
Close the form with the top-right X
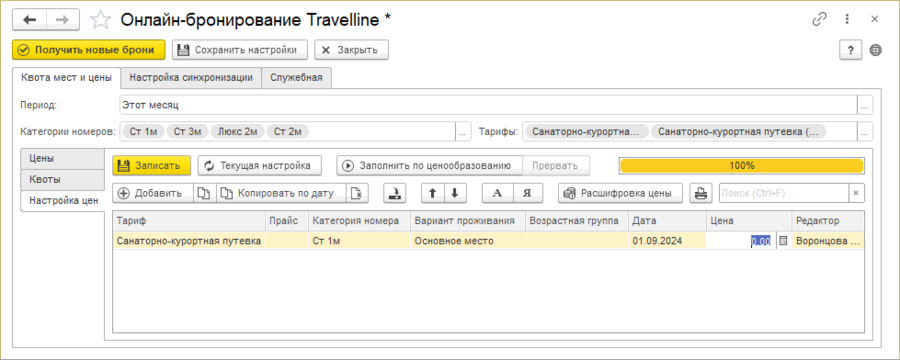[x=875, y=19]
